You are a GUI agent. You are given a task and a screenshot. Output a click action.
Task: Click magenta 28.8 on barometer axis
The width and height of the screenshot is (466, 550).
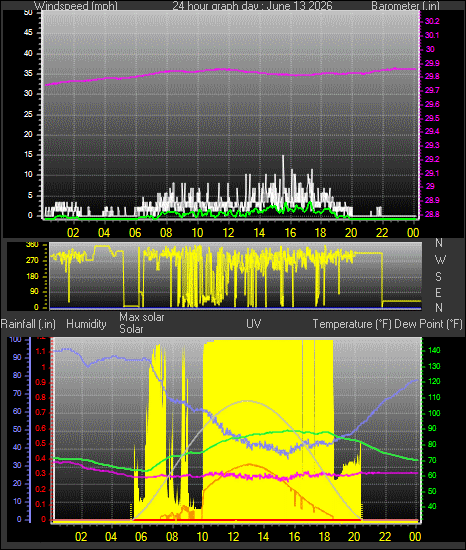[432, 214]
